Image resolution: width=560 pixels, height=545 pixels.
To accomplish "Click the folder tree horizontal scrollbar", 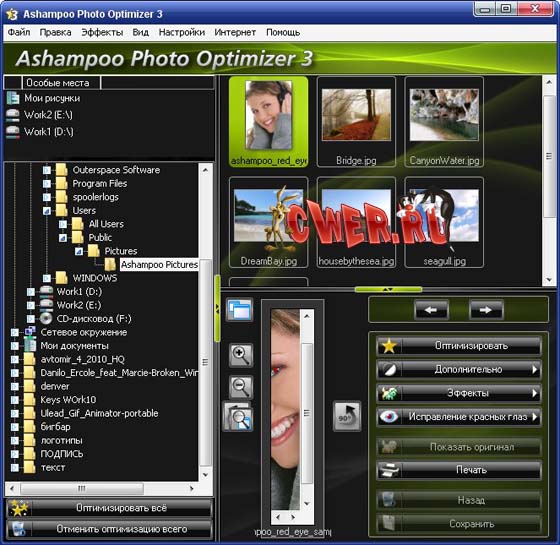I will tap(102, 488).
